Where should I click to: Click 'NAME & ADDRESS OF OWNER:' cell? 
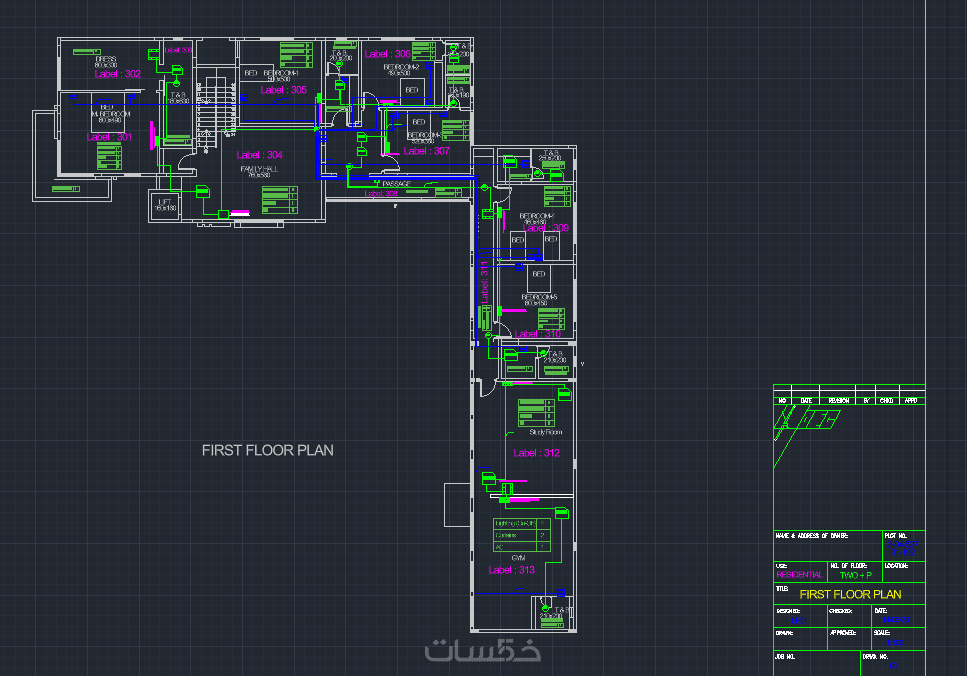[x=828, y=546]
